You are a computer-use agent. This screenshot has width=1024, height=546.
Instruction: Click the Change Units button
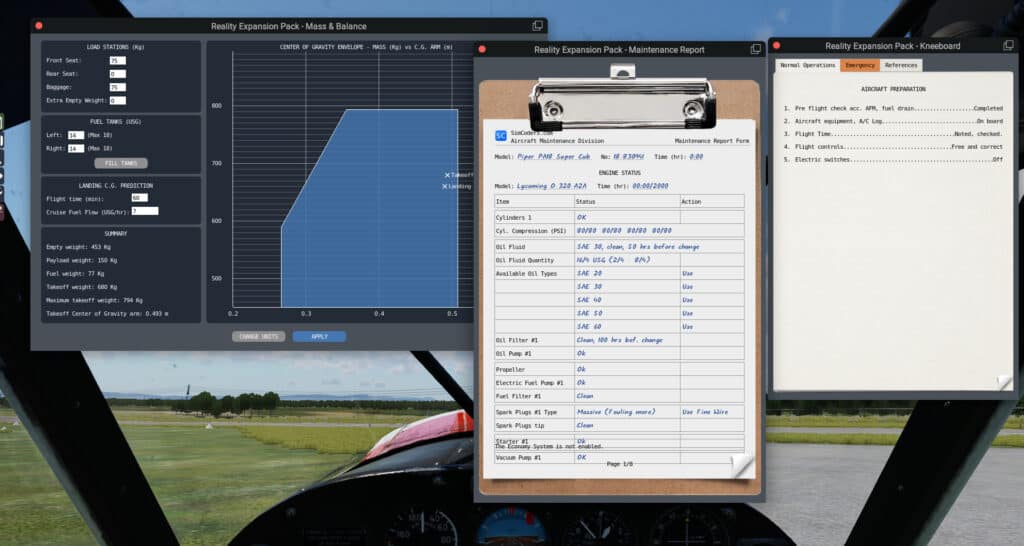[258, 336]
